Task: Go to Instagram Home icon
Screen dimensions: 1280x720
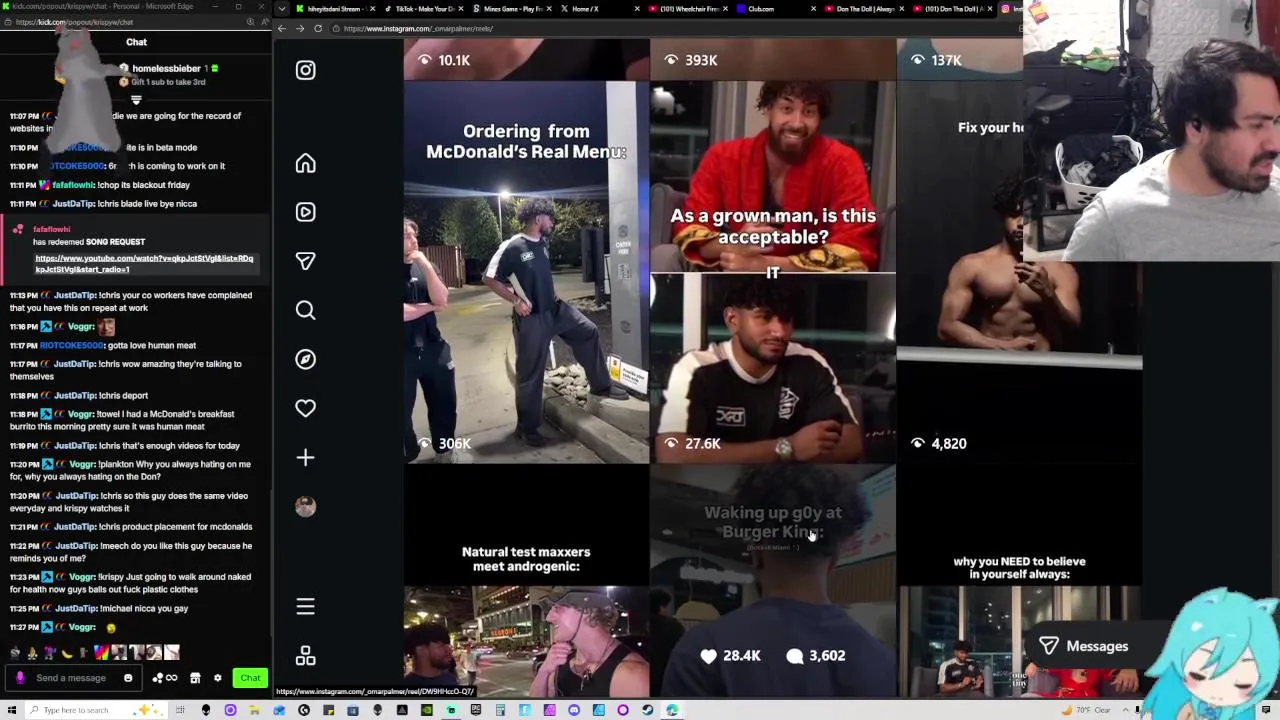Action: pos(305,163)
